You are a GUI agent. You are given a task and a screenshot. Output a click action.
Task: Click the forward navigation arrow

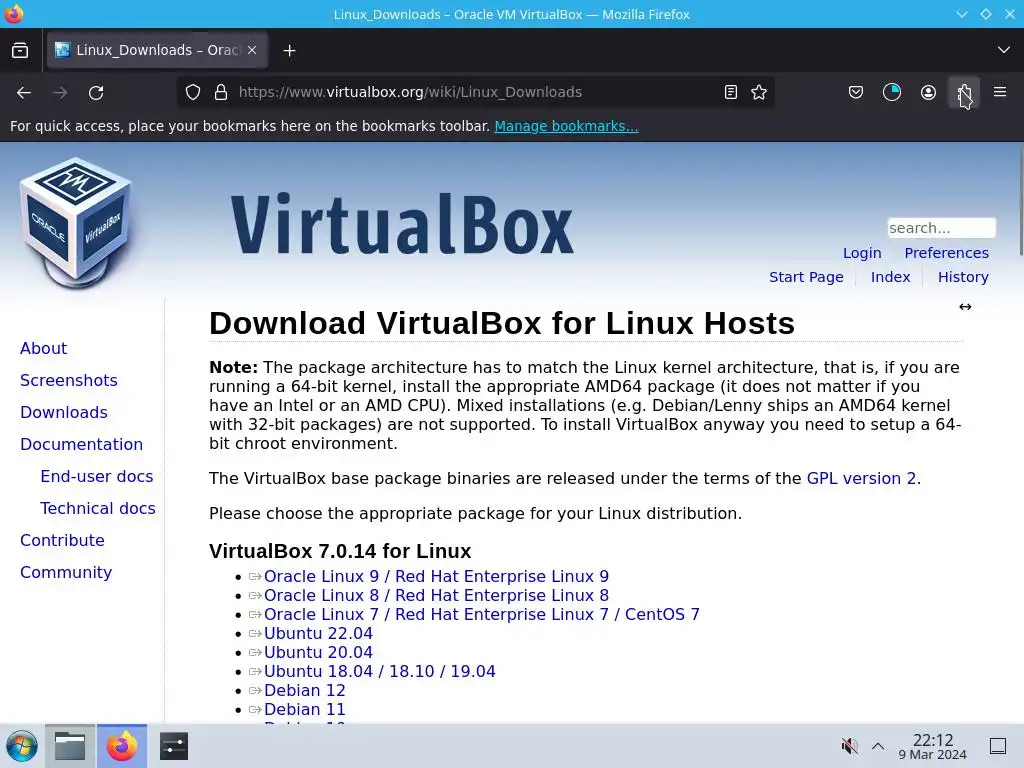click(60, 93)
